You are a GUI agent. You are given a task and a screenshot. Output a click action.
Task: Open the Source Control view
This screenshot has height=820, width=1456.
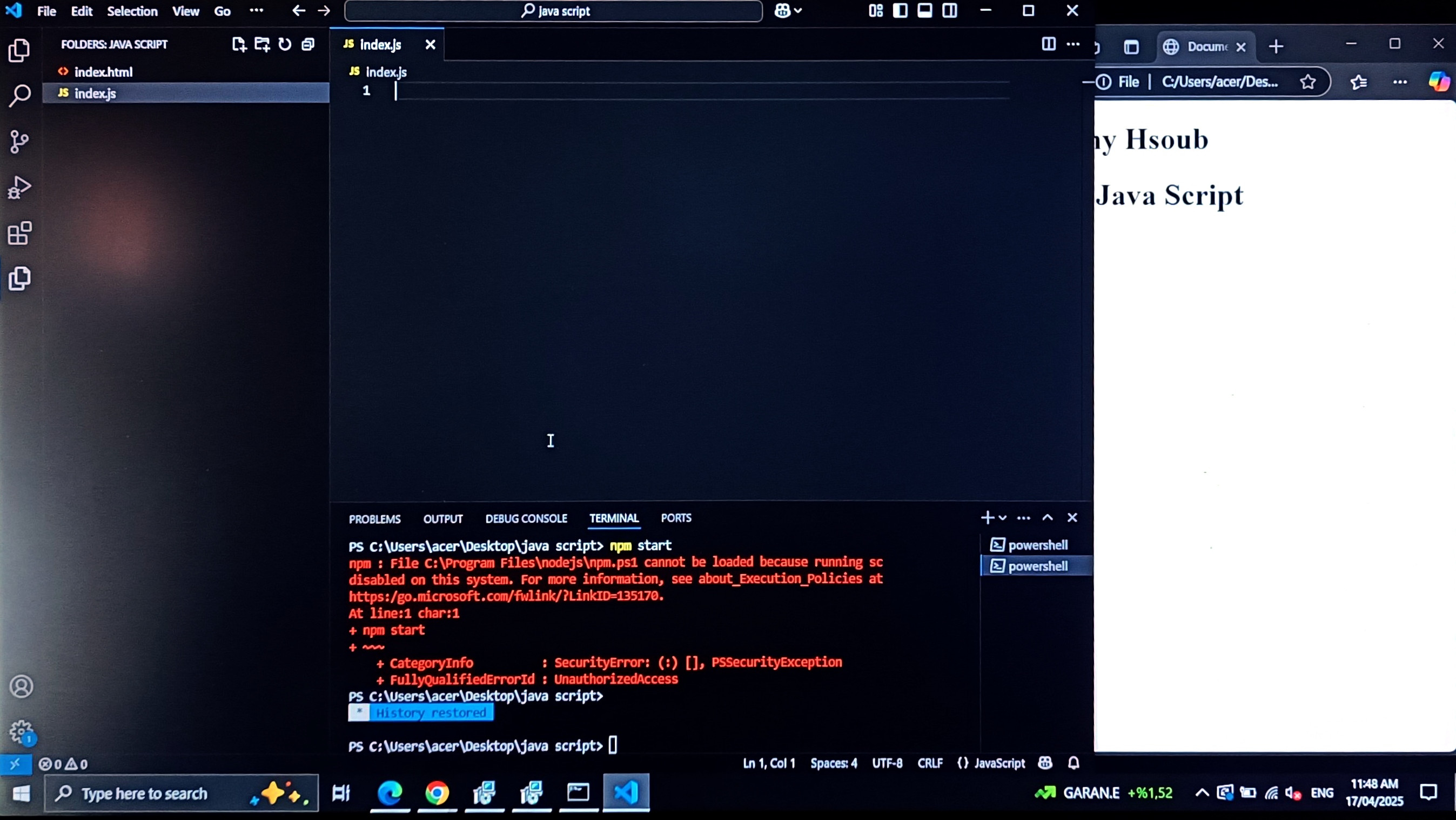click(20, 142)
